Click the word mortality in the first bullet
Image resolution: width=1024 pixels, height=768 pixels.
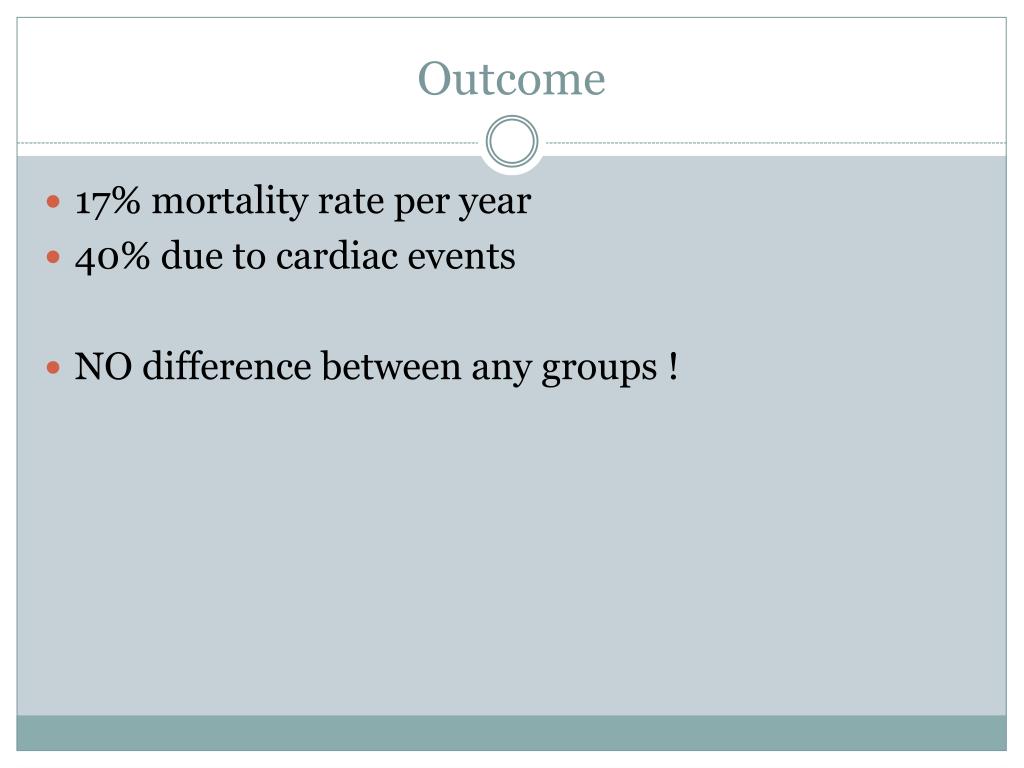click(230, 201)
